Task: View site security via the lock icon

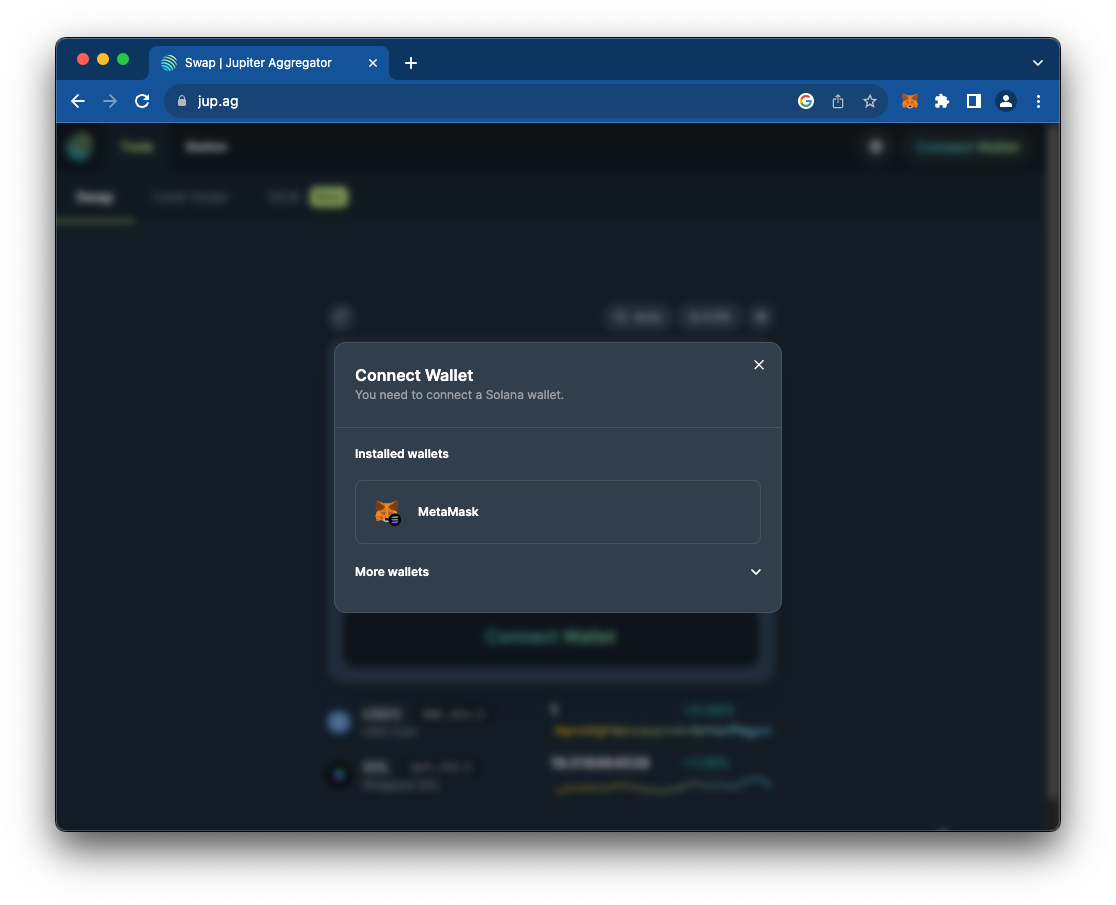Action: click(181, 101)
